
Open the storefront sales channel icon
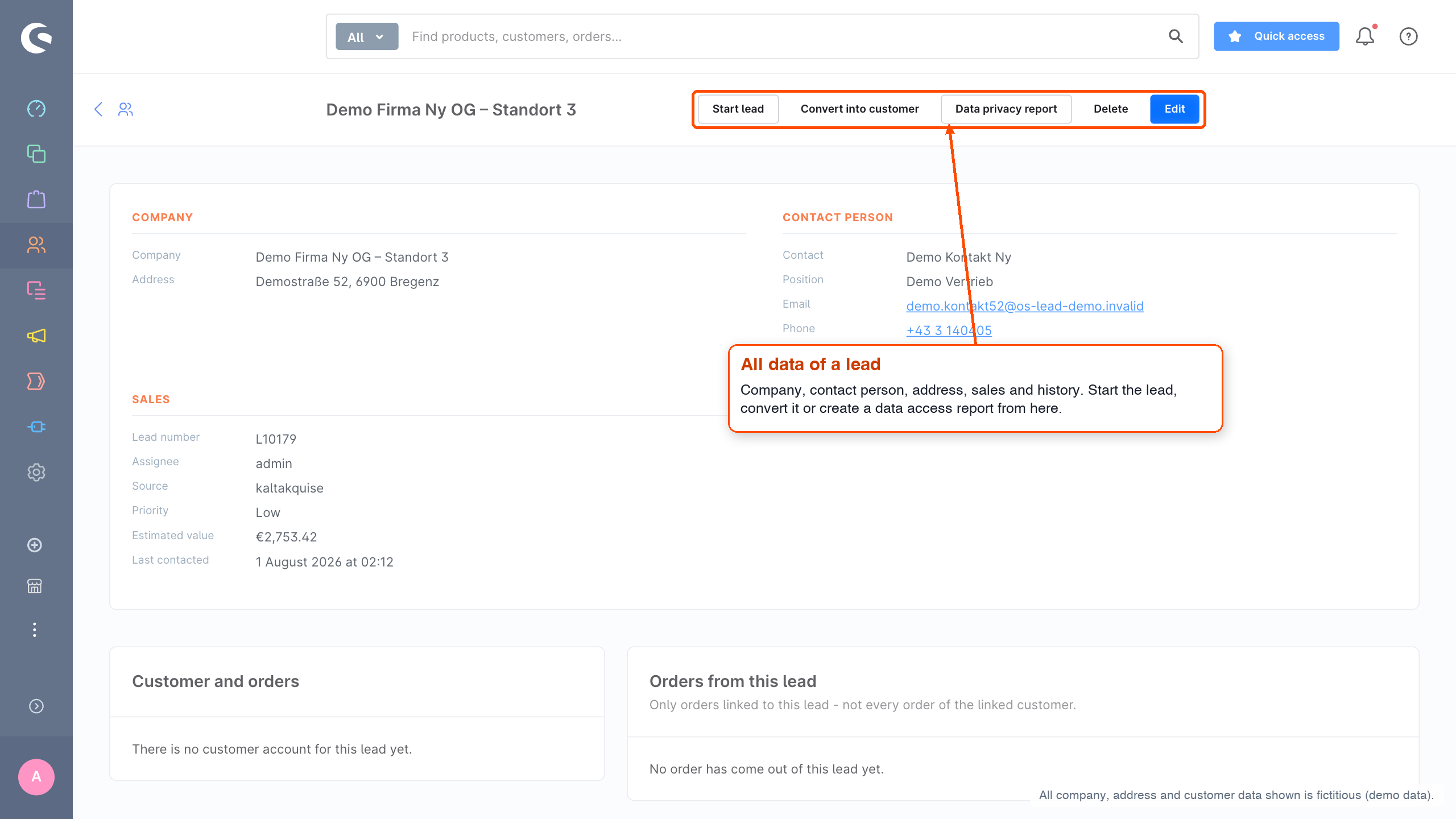(x=35, y=586)
